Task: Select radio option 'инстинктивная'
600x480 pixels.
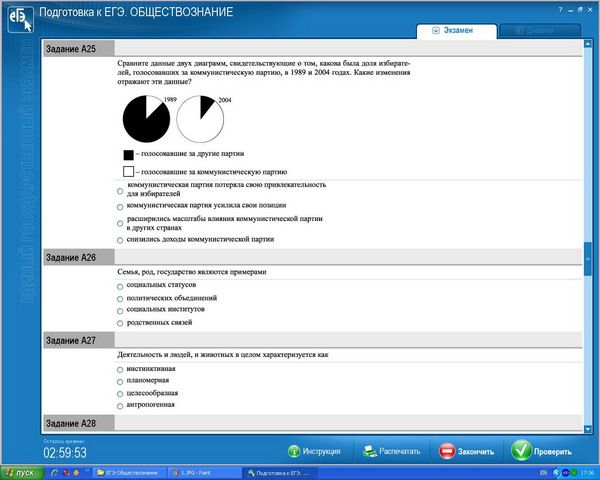Action: click(x=121, y=369)
